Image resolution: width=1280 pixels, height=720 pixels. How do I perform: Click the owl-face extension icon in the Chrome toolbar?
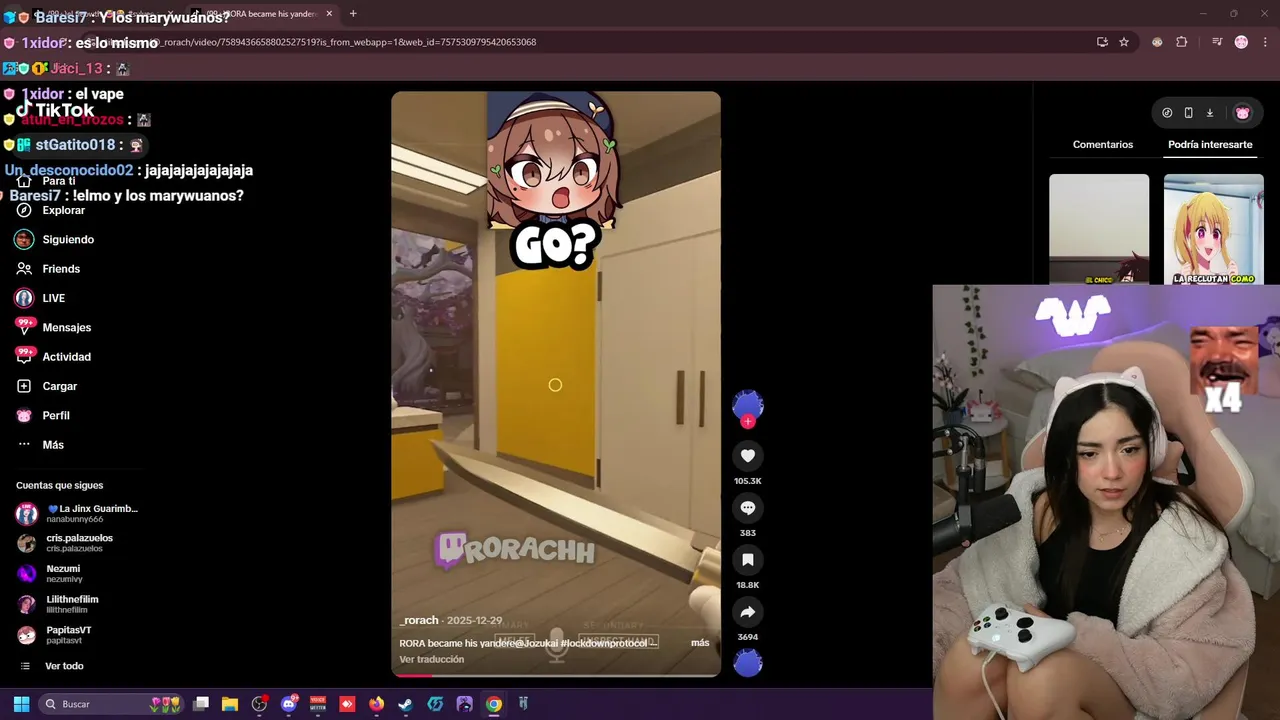pyautogui.click(x=1157, y=42)
